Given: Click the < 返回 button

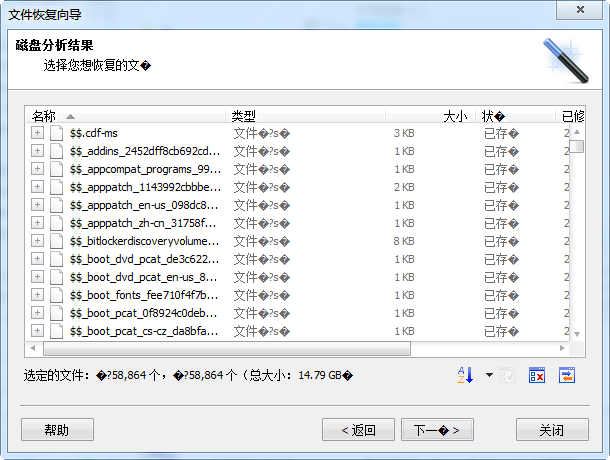Looking at the screenshot, I should [x=358, y=430].
